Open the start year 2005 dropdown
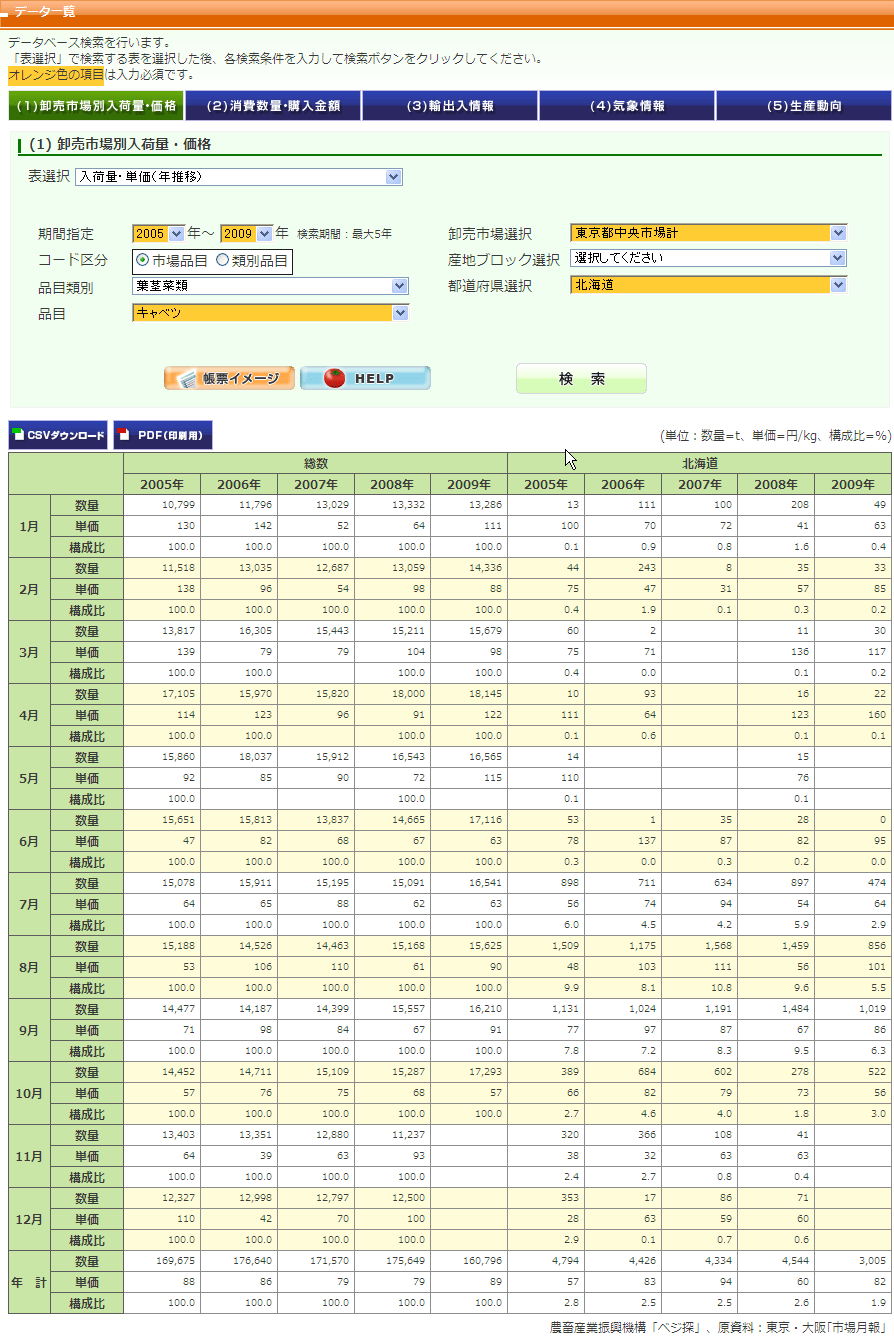Image resolution: width=894 pixels, height=1340 pixels. pyautogui.click(x=159, y=234)
